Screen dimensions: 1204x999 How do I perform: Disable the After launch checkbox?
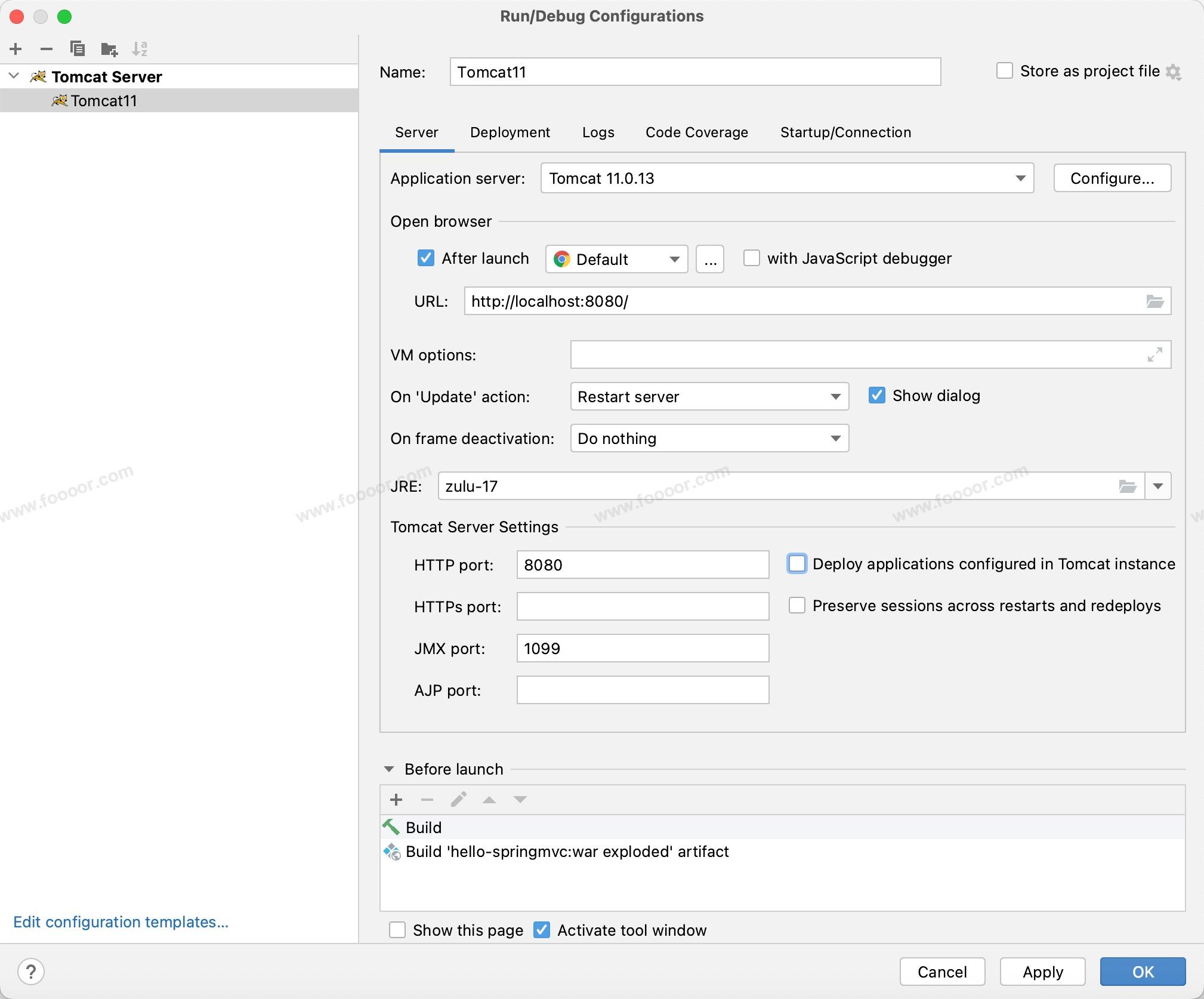[x=425, y=258]
